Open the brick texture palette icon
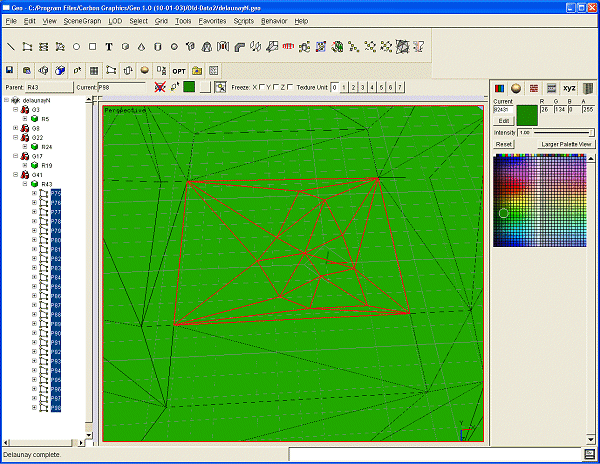This screenshot has width=600, height=464. (534, 89)
